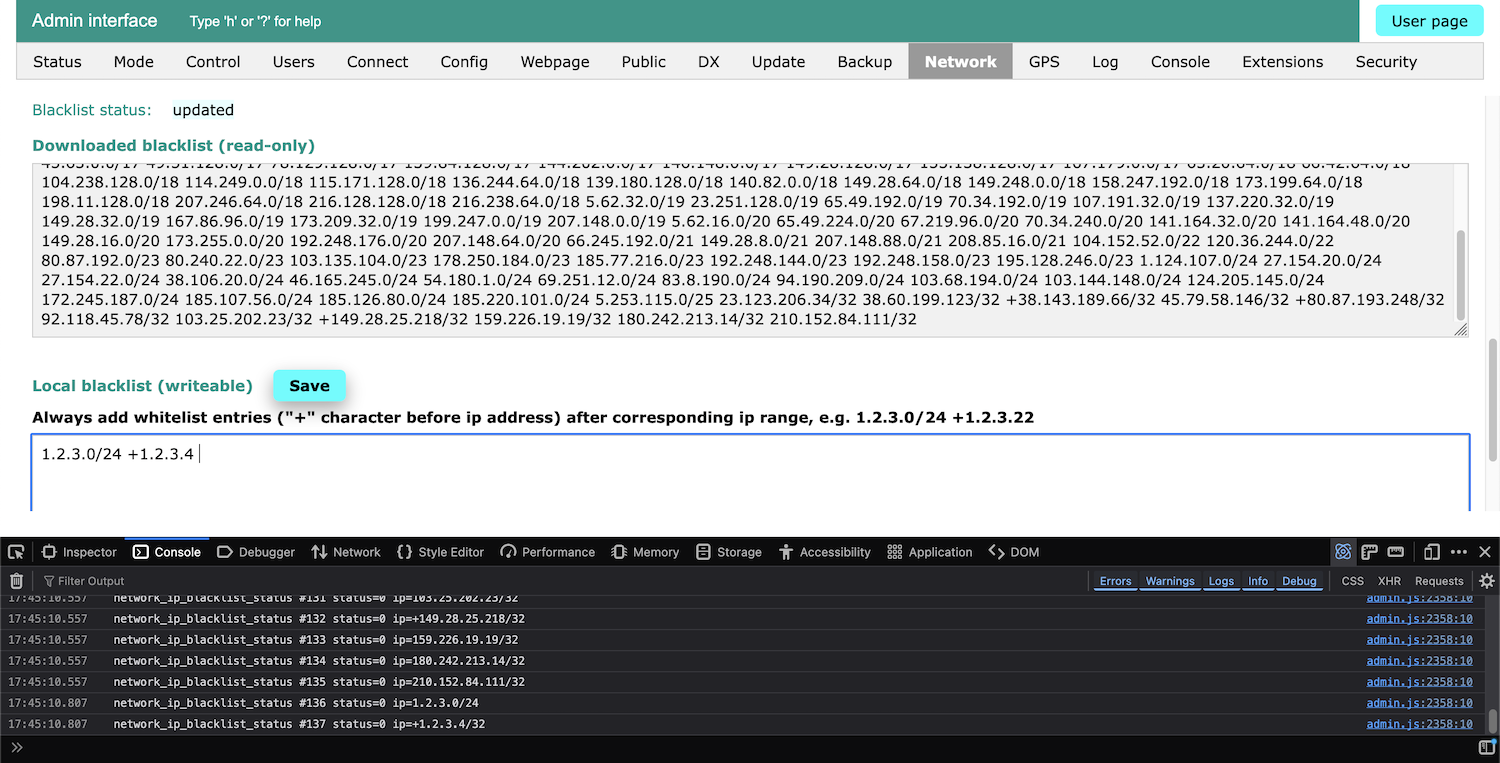Open the Security admin tab

pyautogui.click(x=1385, y=62)
